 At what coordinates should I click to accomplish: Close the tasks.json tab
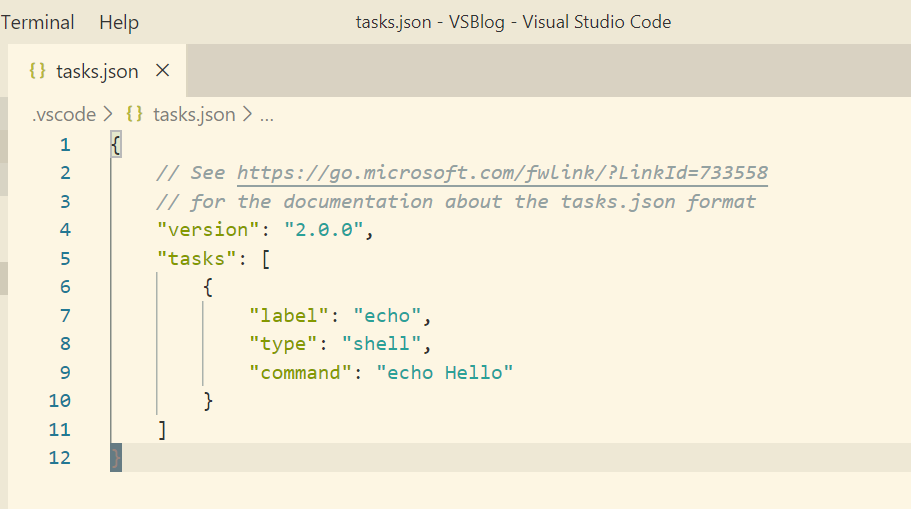pyautogui.click(x=163, y=71)
